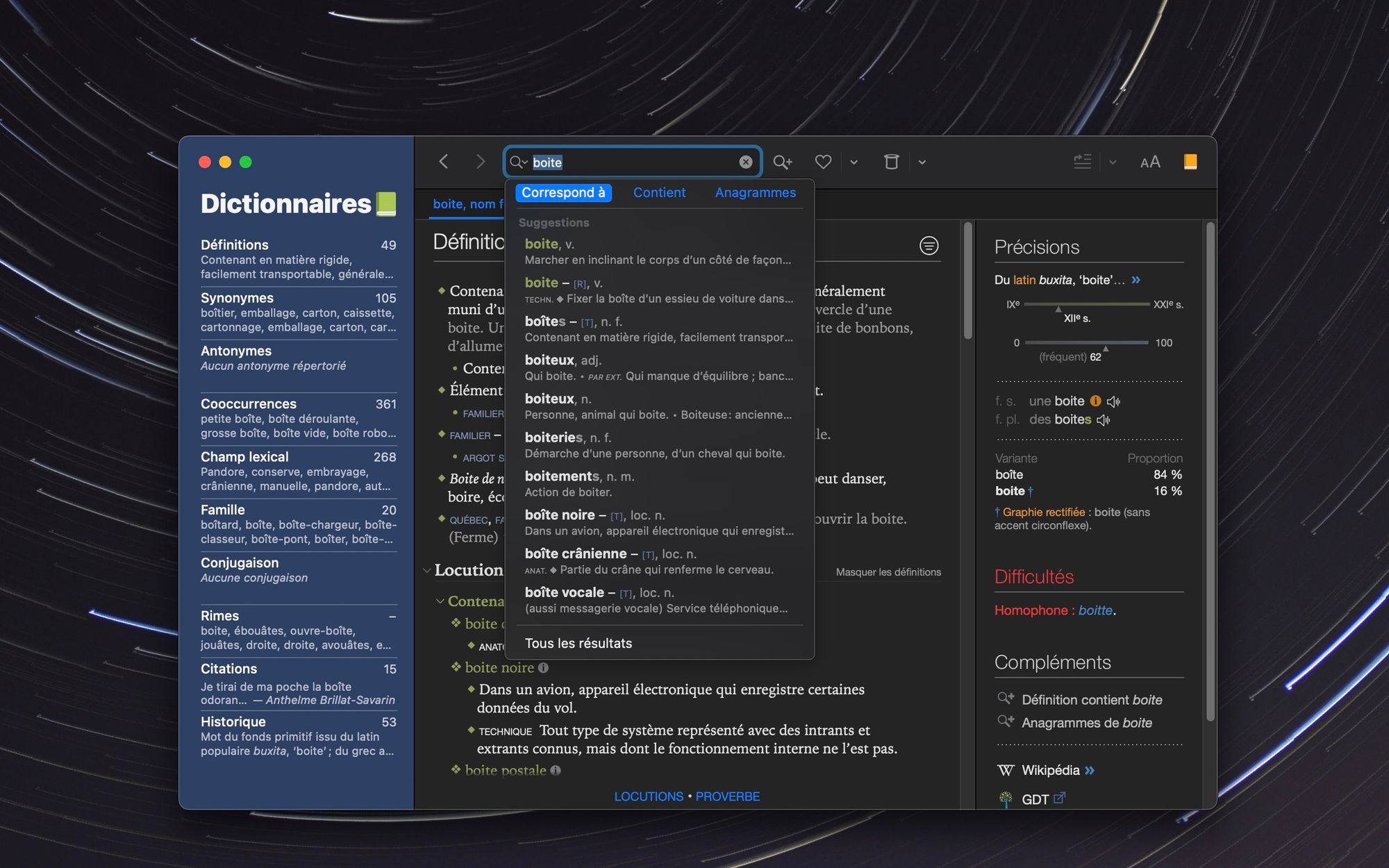1389x868 pixels.
Task: Open a new search with the loupe-plus icon
Action: point(783,162)
